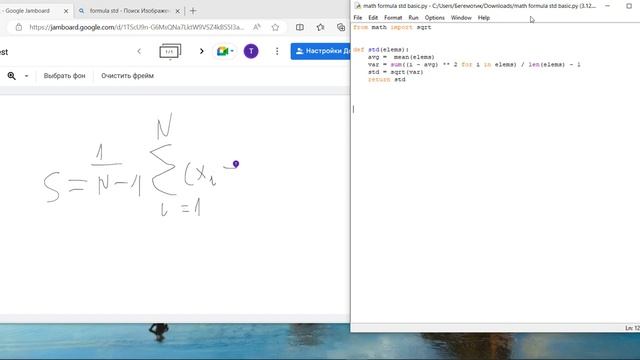Open the favorites list icon
640x360 pixels.
point(320,27)
